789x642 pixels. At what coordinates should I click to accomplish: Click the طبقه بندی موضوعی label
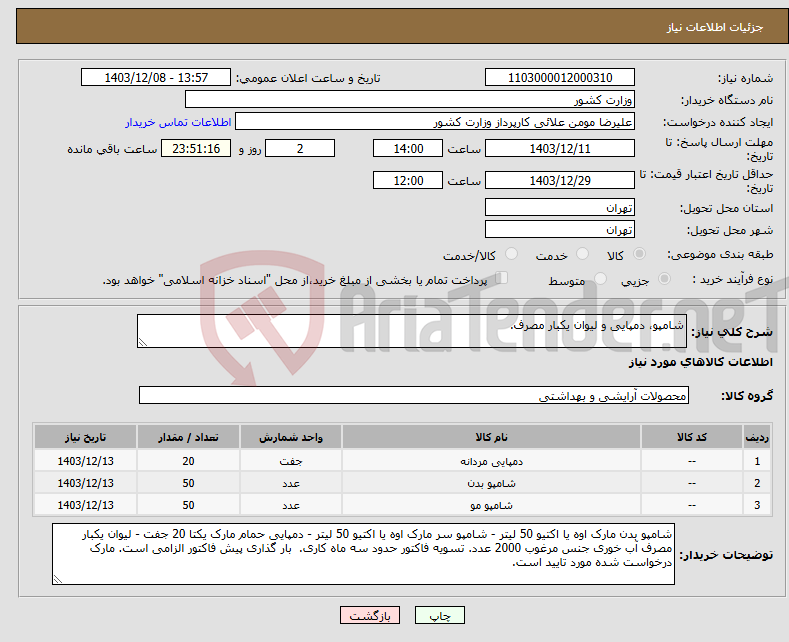(720, 254)
